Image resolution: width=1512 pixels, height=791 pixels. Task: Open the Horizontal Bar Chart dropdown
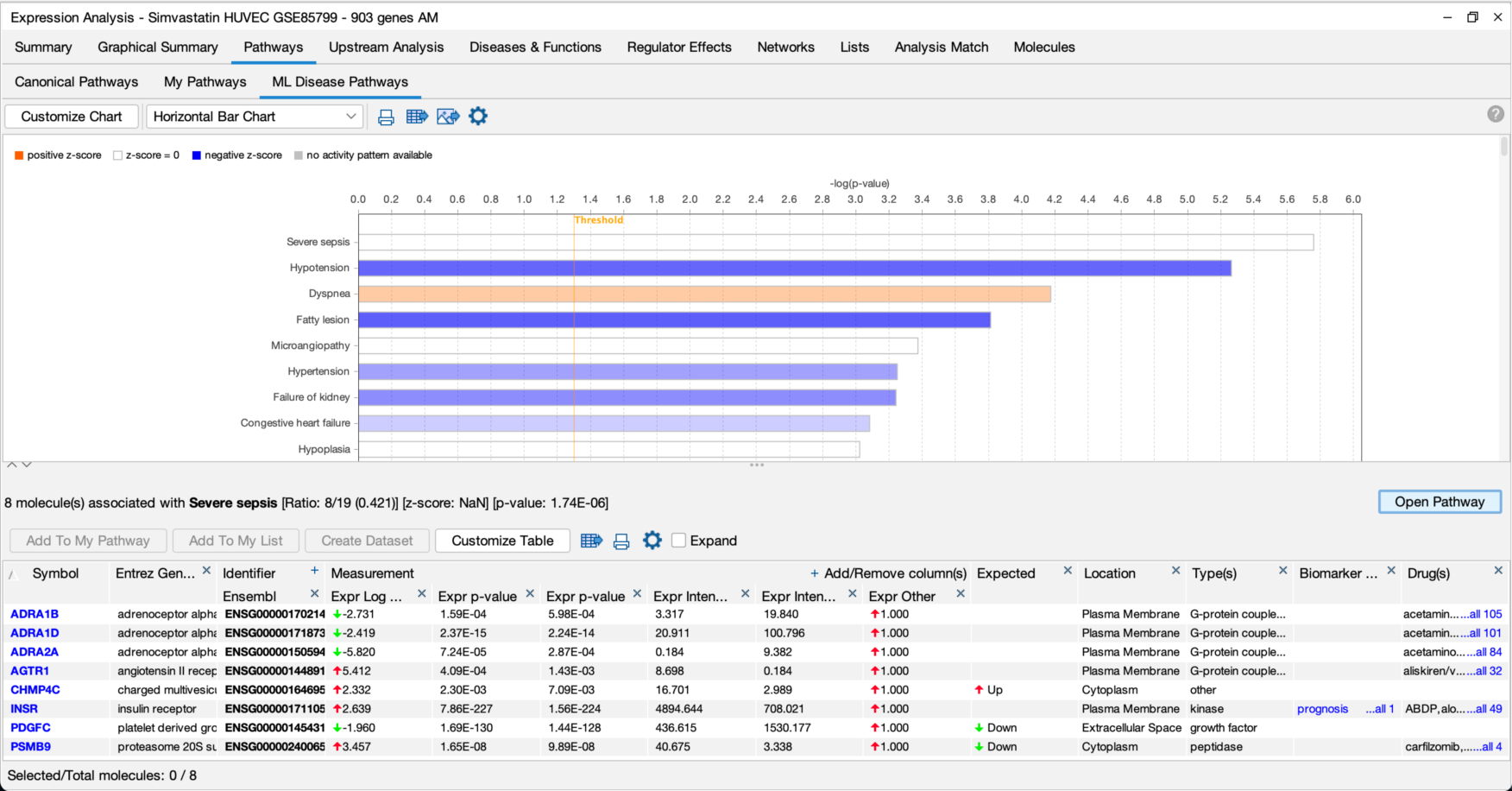[x=255, y=117]
